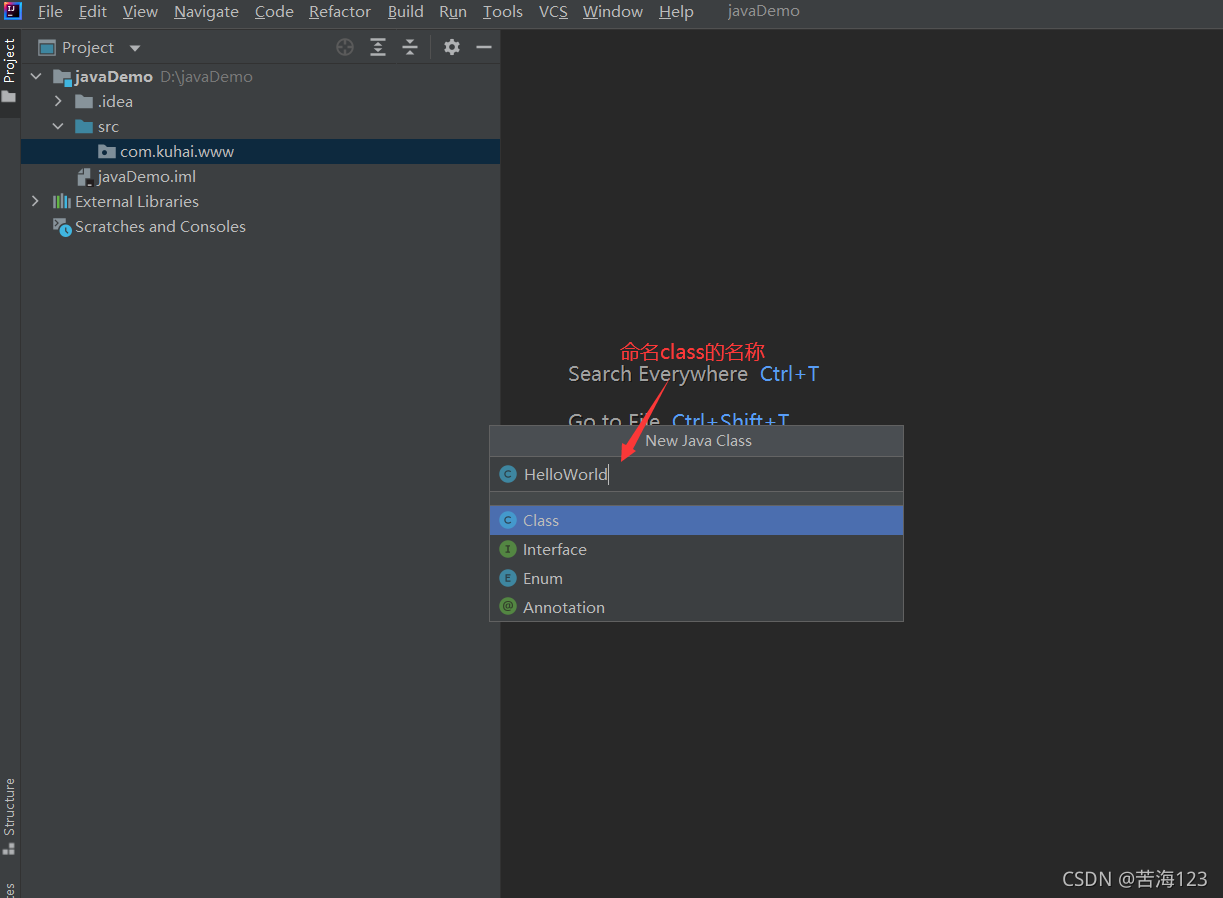
Task: Collapse the javaDemo root node
Action: [x=36, y=77]
